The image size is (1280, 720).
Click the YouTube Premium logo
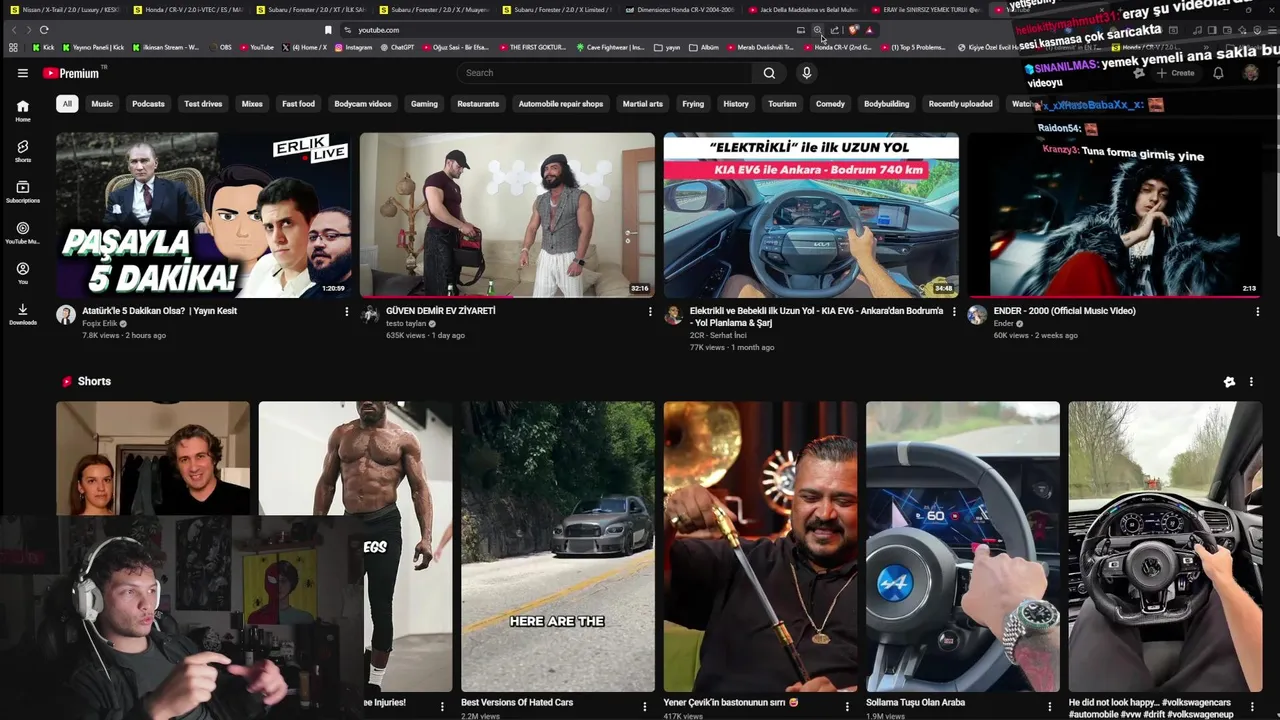(71, 73)
